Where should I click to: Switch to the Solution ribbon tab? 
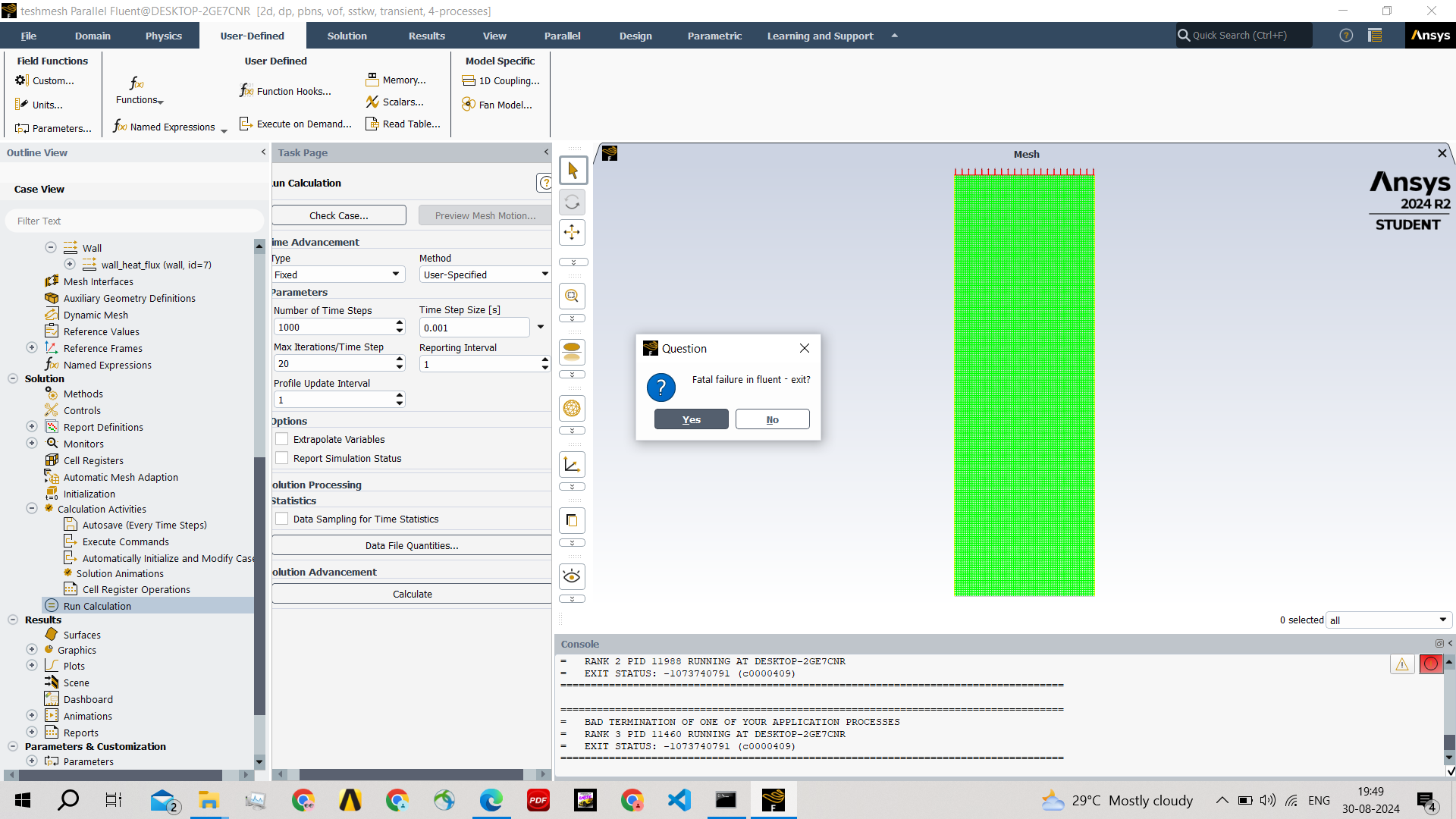347,36
